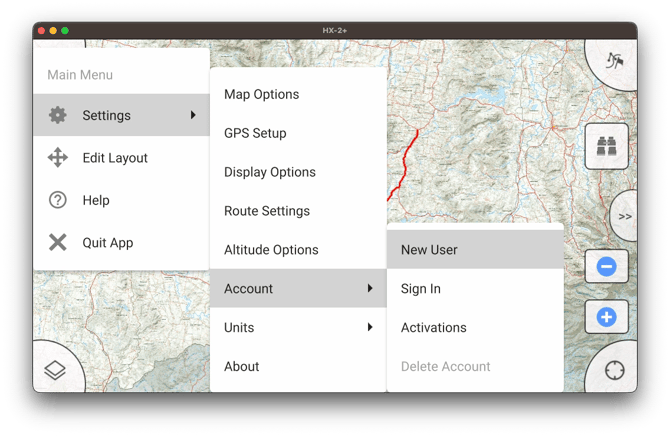Viewport: 670px width, 436px height.
Task: Click the Settings gear icon
Action: [58, 115]
